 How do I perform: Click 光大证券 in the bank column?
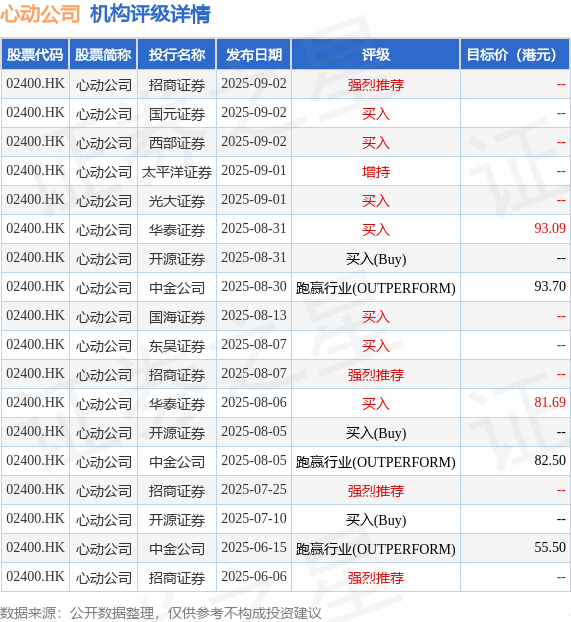pyautogui.click(x=177, y=201)
